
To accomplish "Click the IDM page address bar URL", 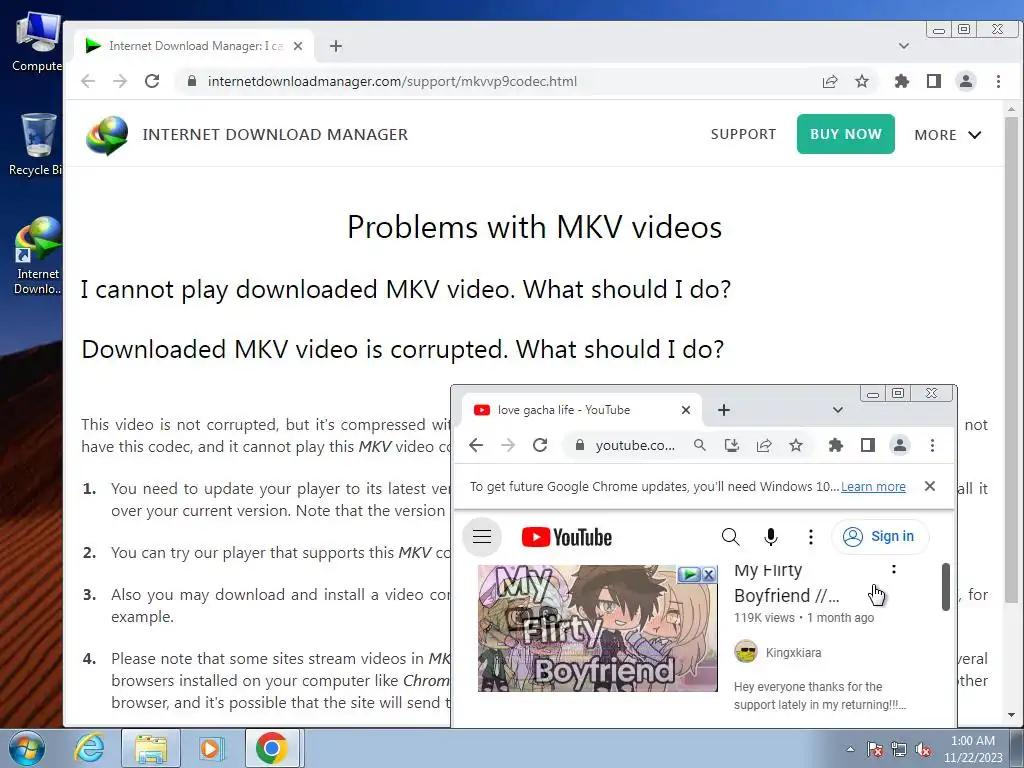I will (392, 82).
